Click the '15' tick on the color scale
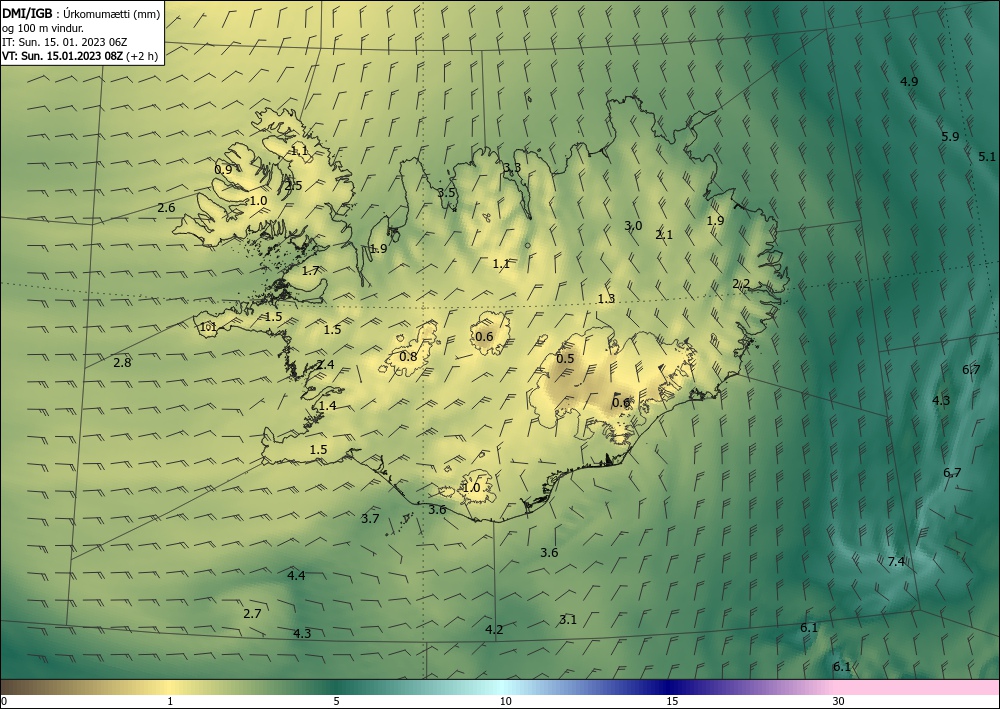The width and height of the screenshot is (1000, 709). point(672,702)
